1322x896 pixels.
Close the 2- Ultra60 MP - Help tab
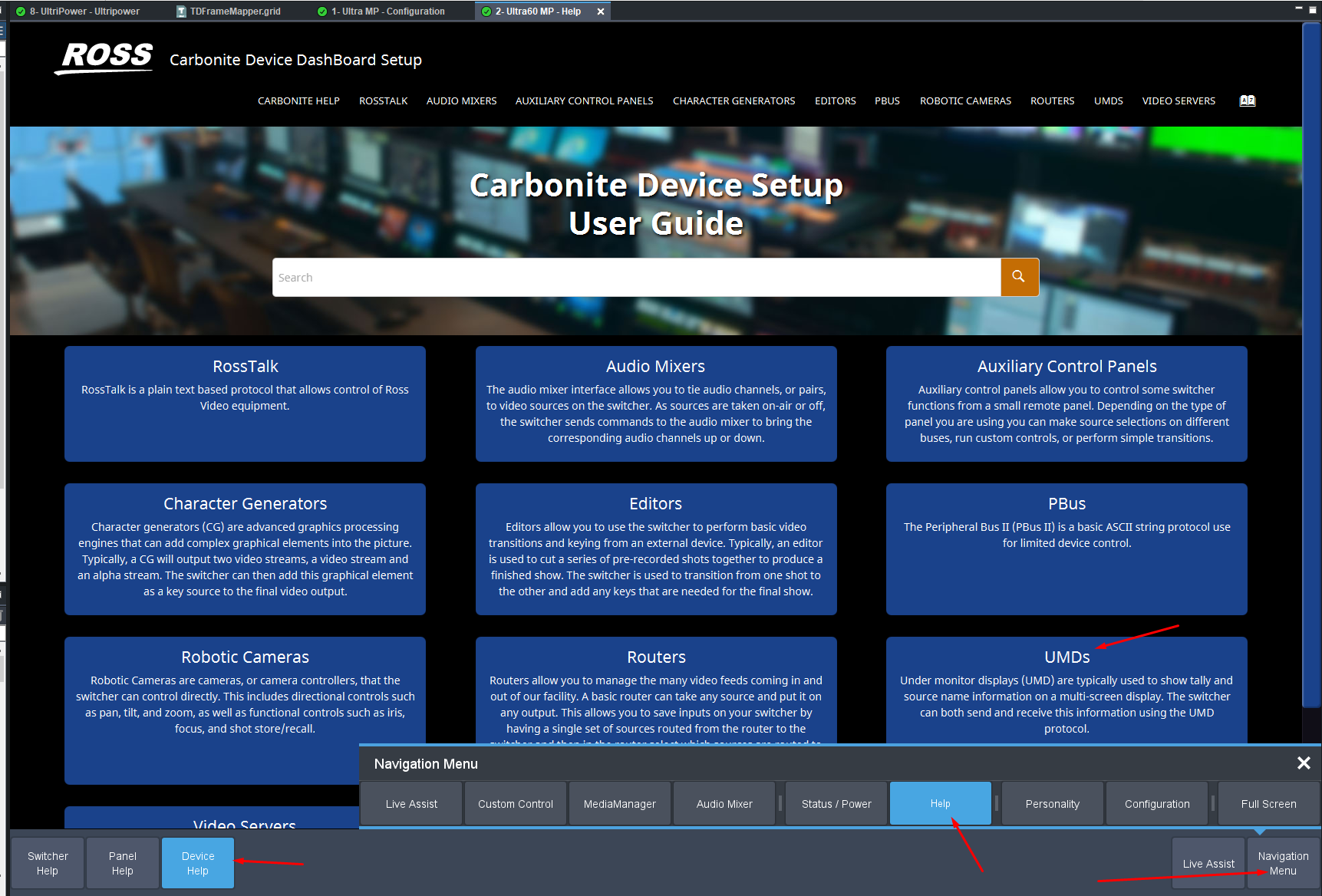tap(601, 12)
